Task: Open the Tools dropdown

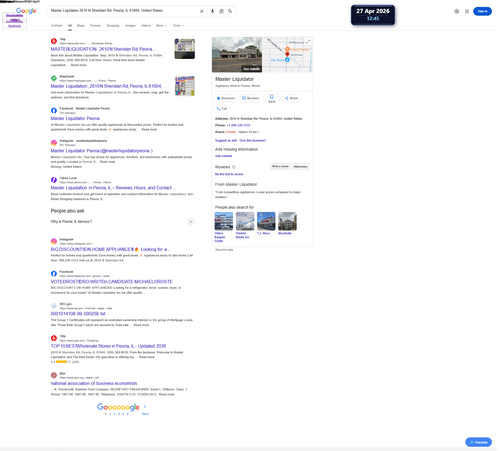Action: tap(178, 26)
